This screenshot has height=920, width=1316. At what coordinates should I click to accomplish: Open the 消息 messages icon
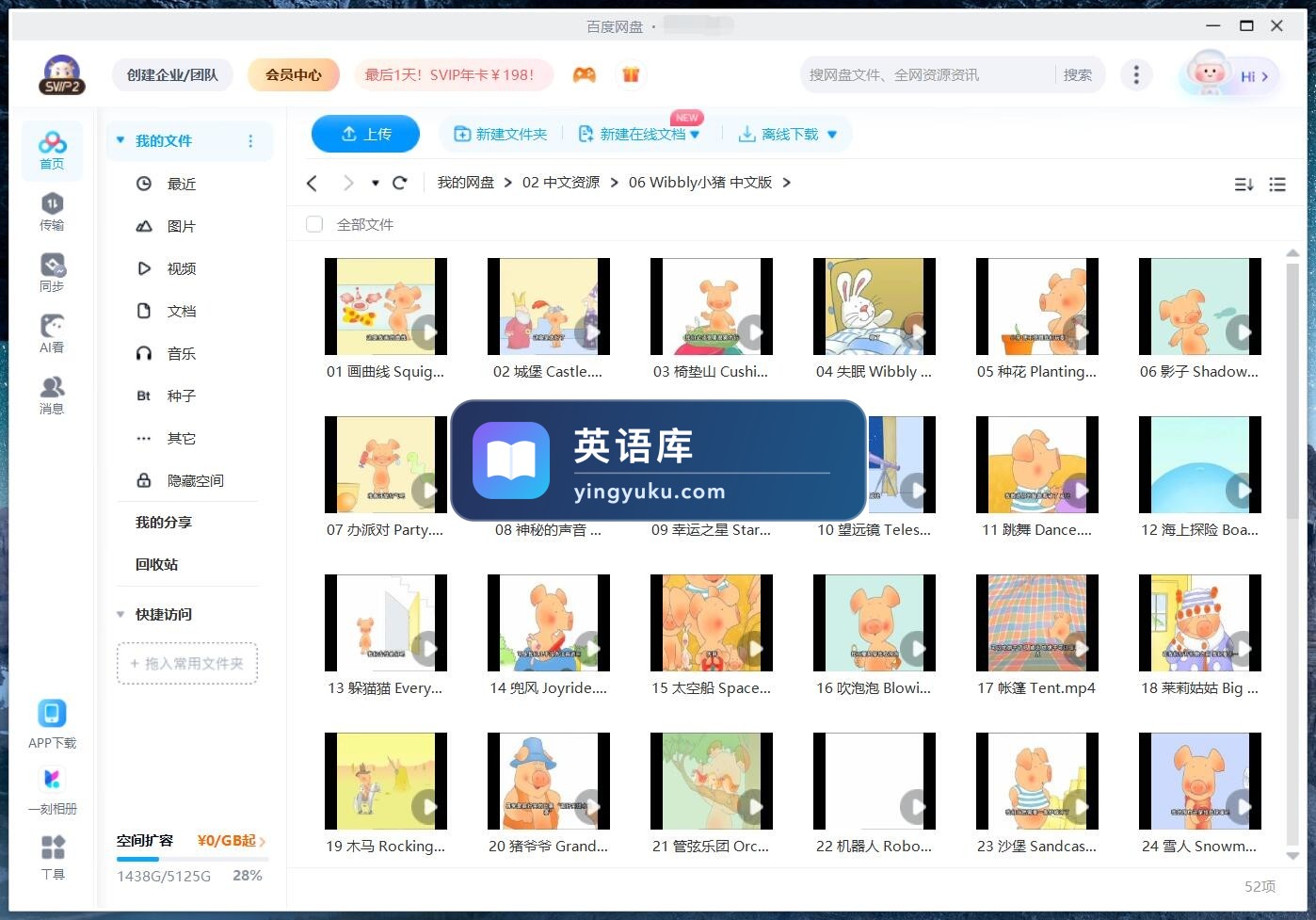52,395
